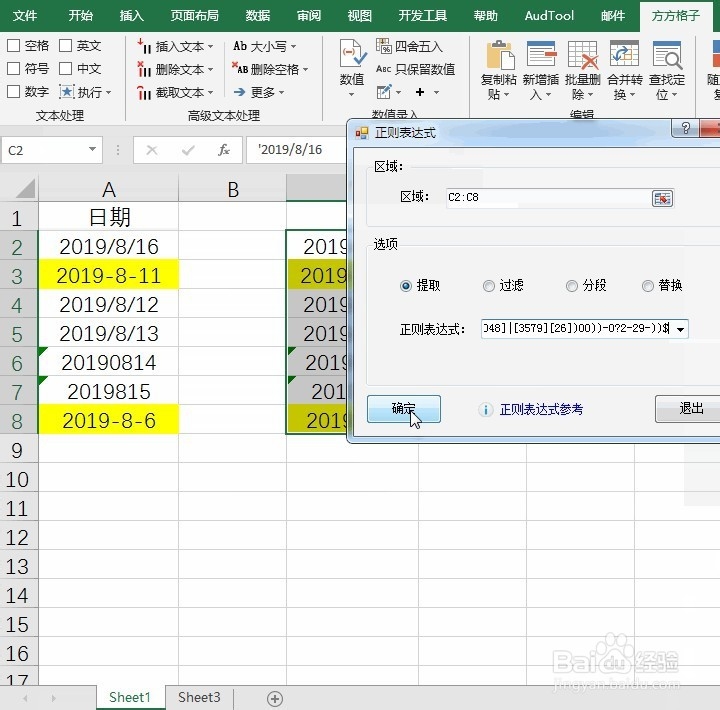Switch to the Sheet3 worksheet tab
Viewport: 720px width, 710px height.
point(199,697)
